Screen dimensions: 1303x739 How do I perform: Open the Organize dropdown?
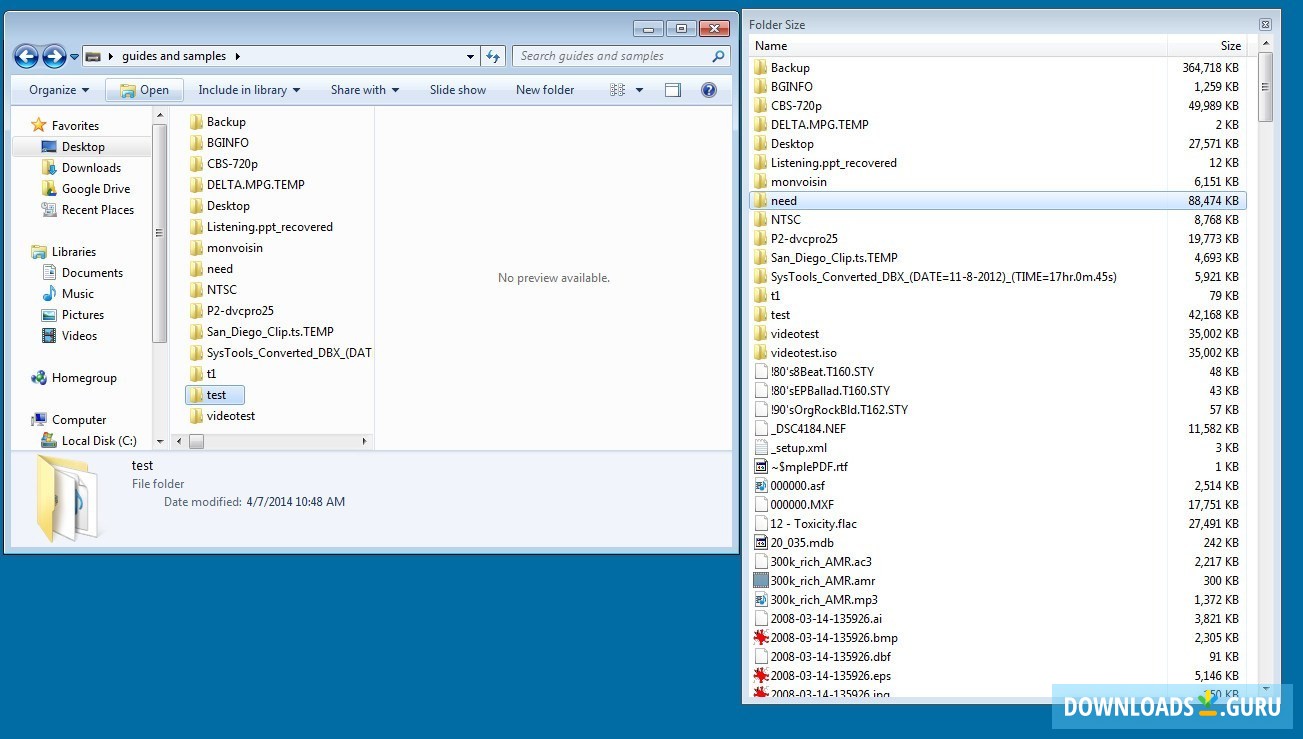pos(54,89)
